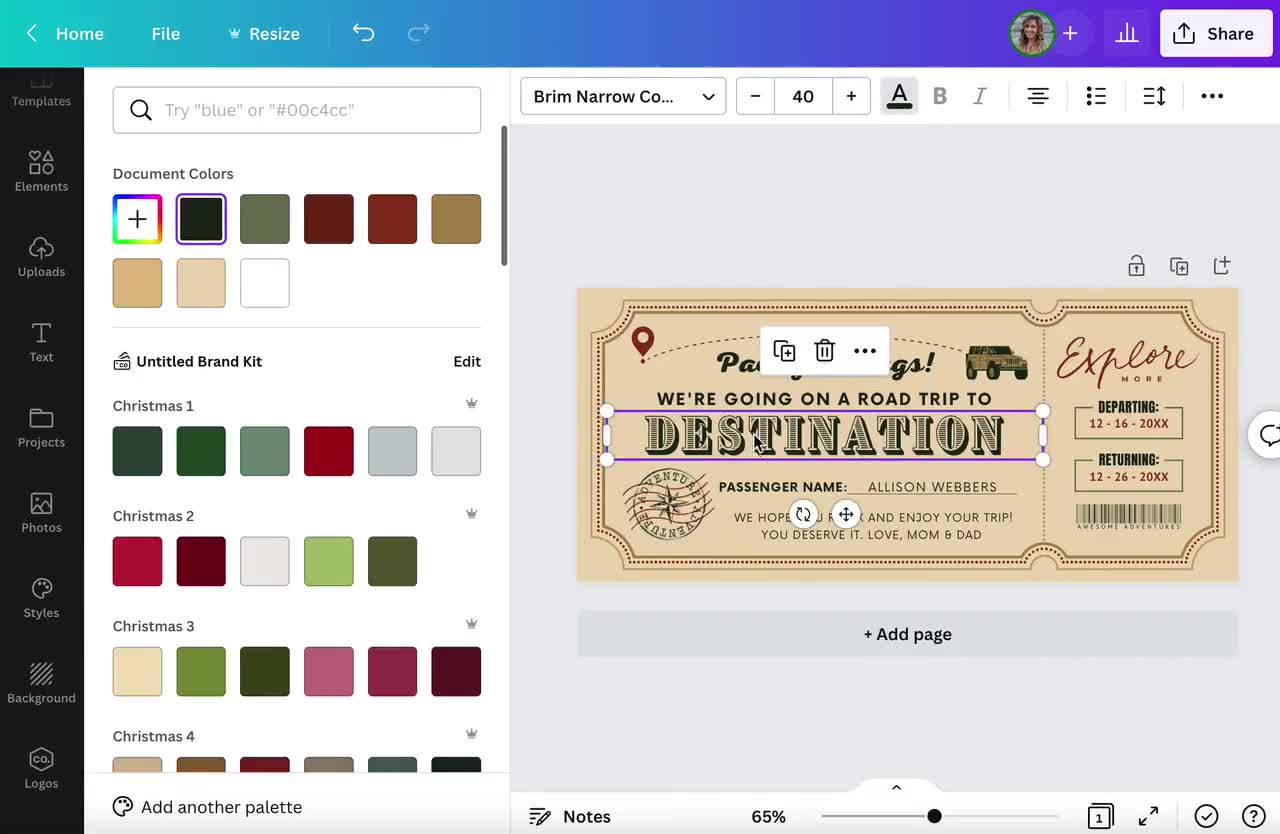Open the Uploads sidebar panel

point(41,257)
